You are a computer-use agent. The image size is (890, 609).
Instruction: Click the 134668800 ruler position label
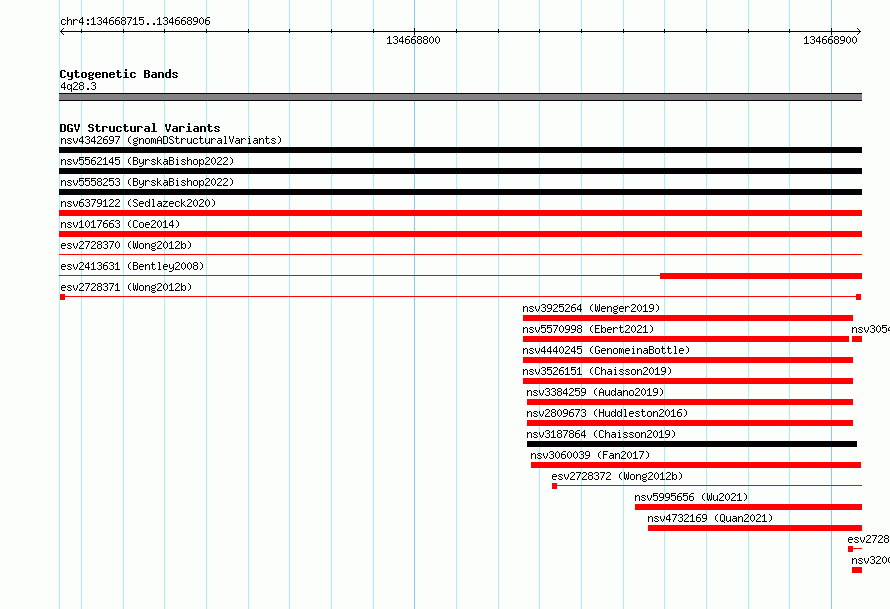(x=413, y=40)
